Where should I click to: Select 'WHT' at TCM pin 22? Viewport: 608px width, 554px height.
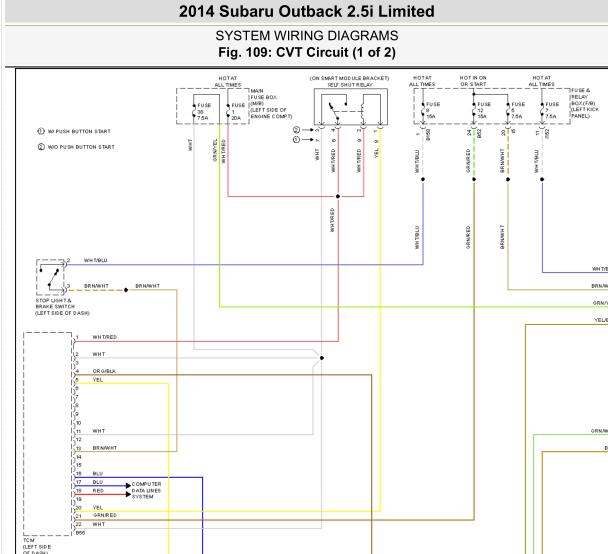pos(98,525)
